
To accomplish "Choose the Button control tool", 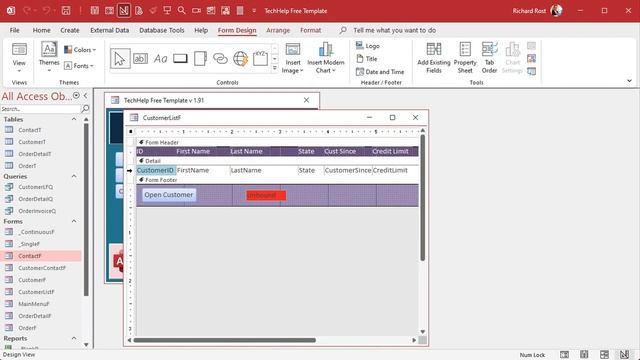I will (x=180, y=59).
